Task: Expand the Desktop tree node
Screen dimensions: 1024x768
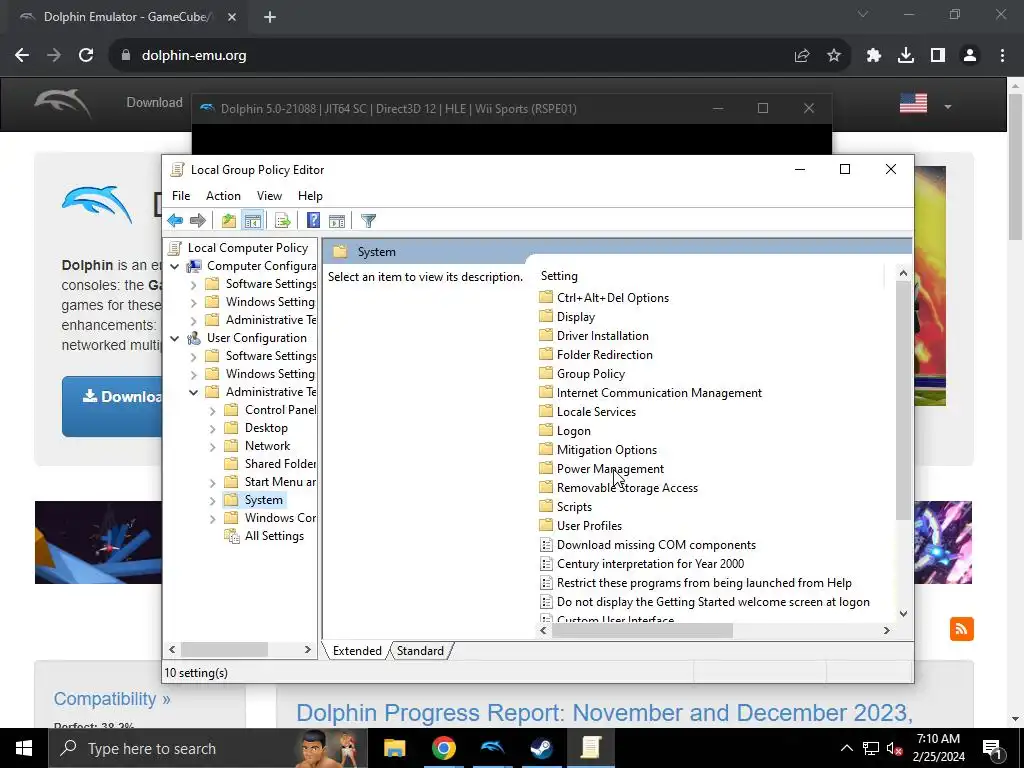Action: [x=212, y=429]
